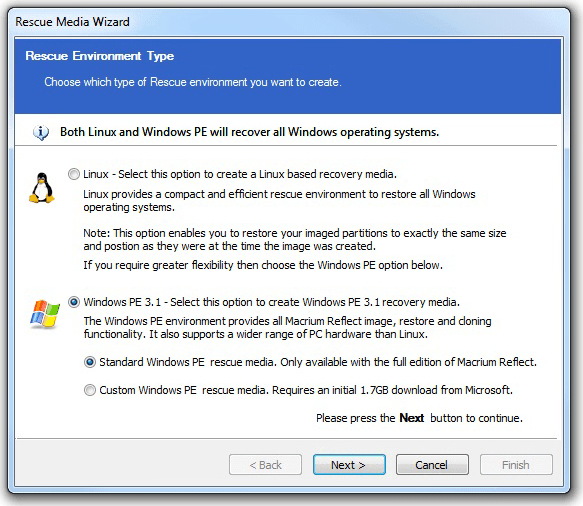The height and width of the screenshot is (506, 583).
Task: Click 'Both Linux and Windows PE will recover' text
Action: (249, 132)
